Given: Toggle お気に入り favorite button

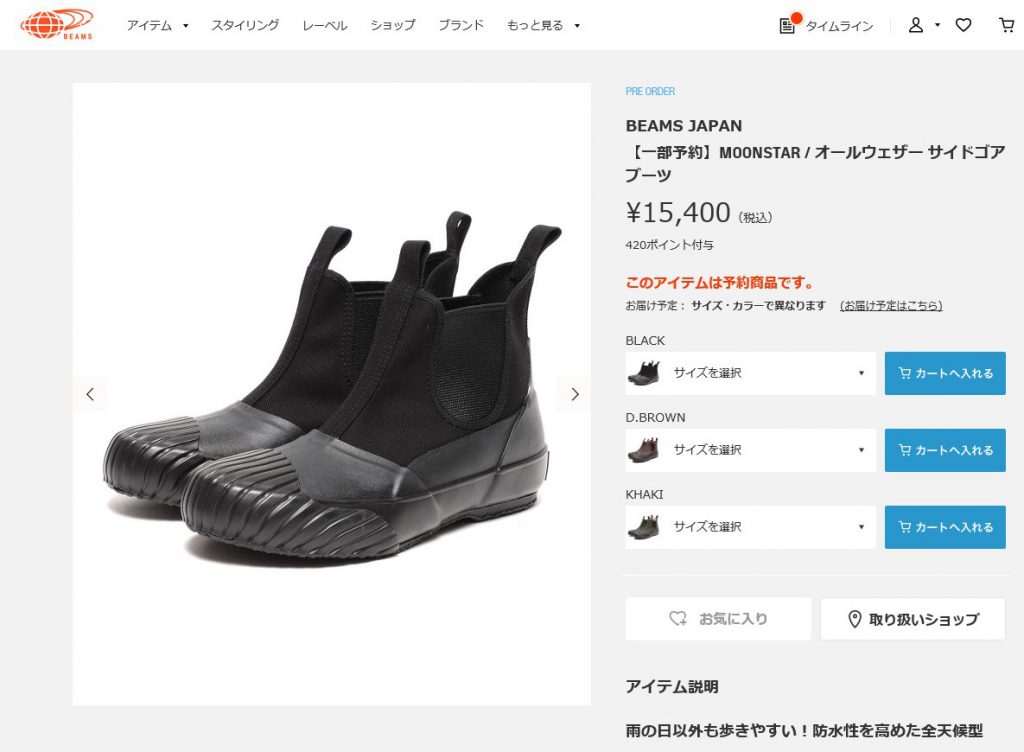Looking at the screenshot, I should (718, 619).
